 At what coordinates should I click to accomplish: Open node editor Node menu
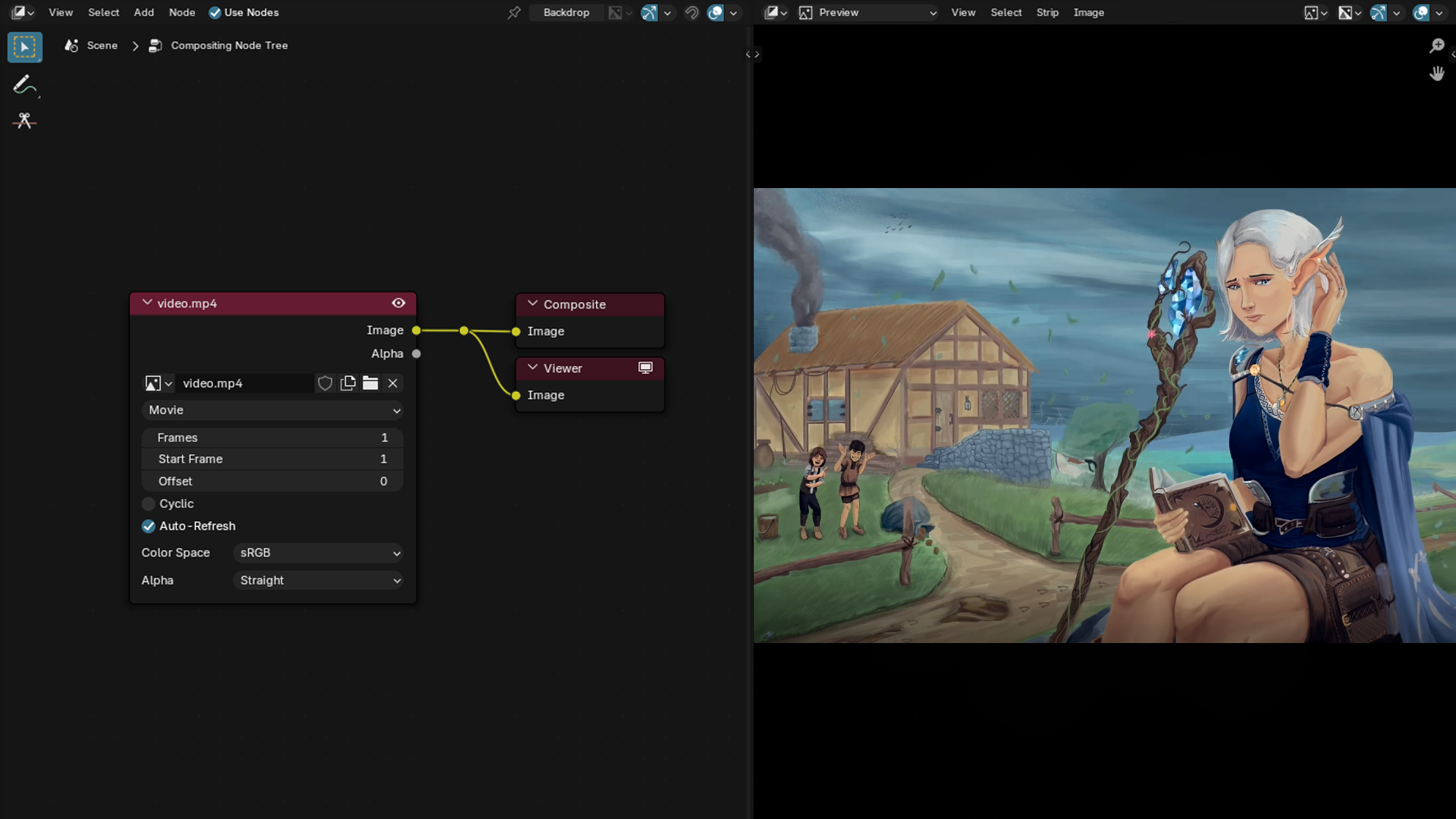pos(182,12)
